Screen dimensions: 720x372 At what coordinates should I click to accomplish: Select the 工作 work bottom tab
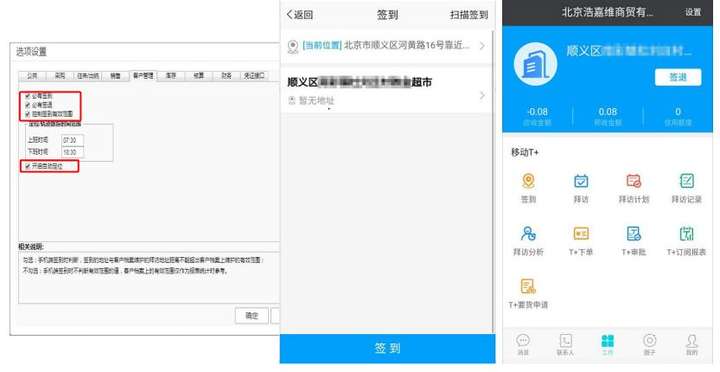[x=608, y=344]
